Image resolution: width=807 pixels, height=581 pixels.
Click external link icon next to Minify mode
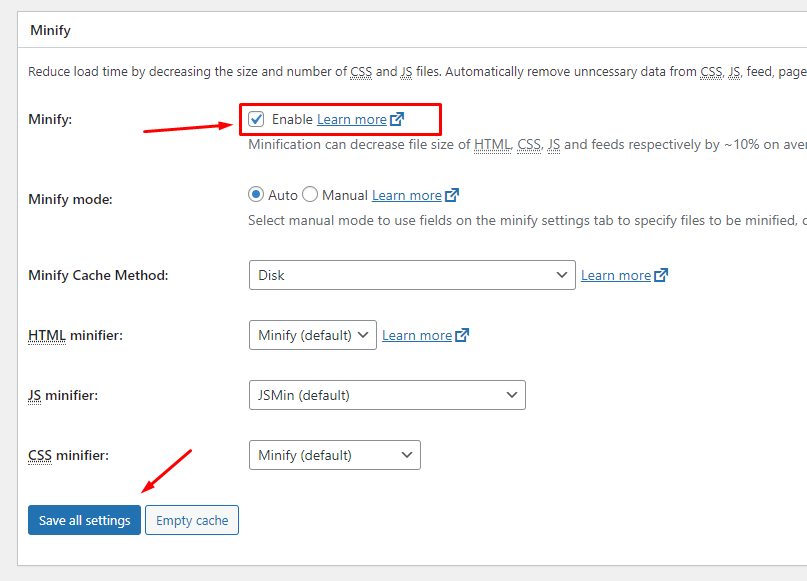(452, 195)
